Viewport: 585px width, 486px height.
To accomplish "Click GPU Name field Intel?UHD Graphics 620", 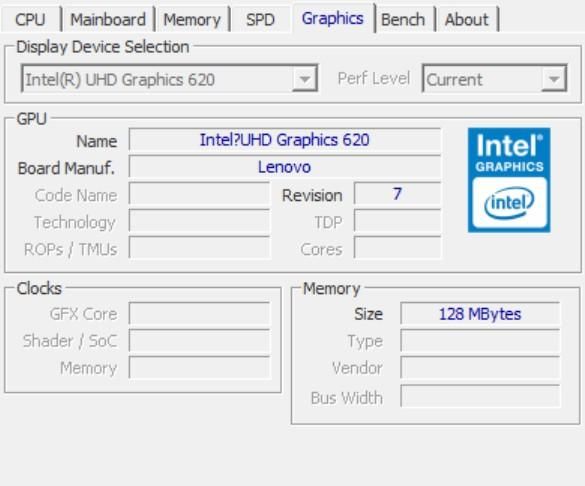I will click(285, 140).
